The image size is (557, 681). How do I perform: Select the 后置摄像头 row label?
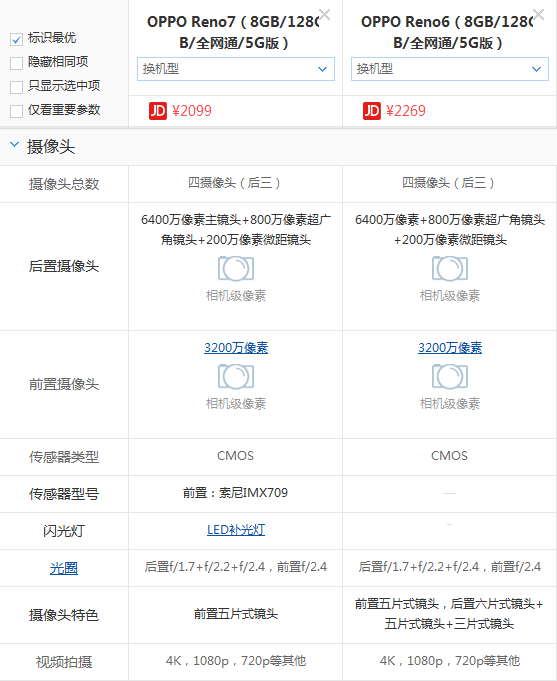(x=64, y=266)
